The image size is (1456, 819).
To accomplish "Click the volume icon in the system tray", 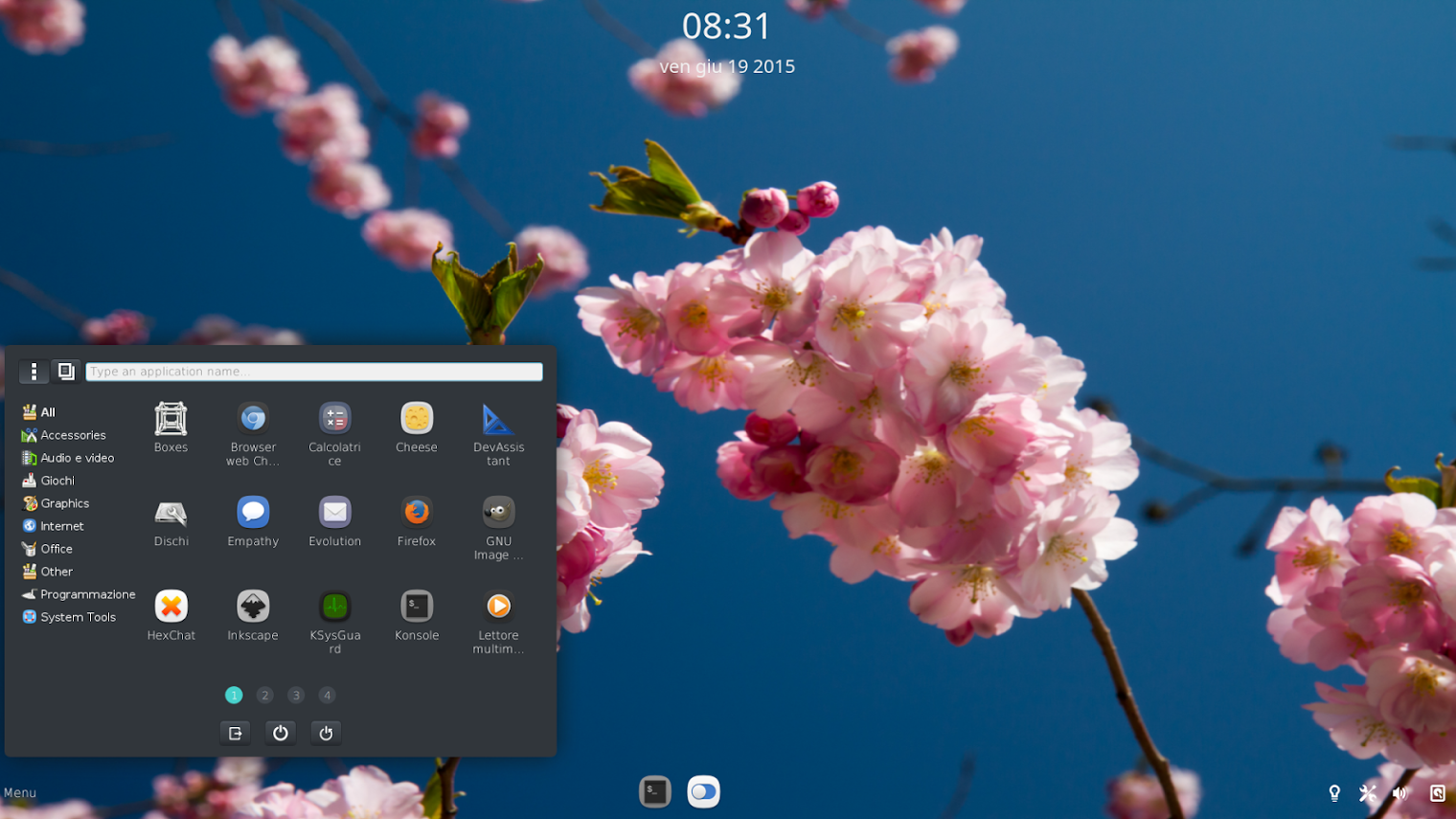I will (x=1399, y=792).
